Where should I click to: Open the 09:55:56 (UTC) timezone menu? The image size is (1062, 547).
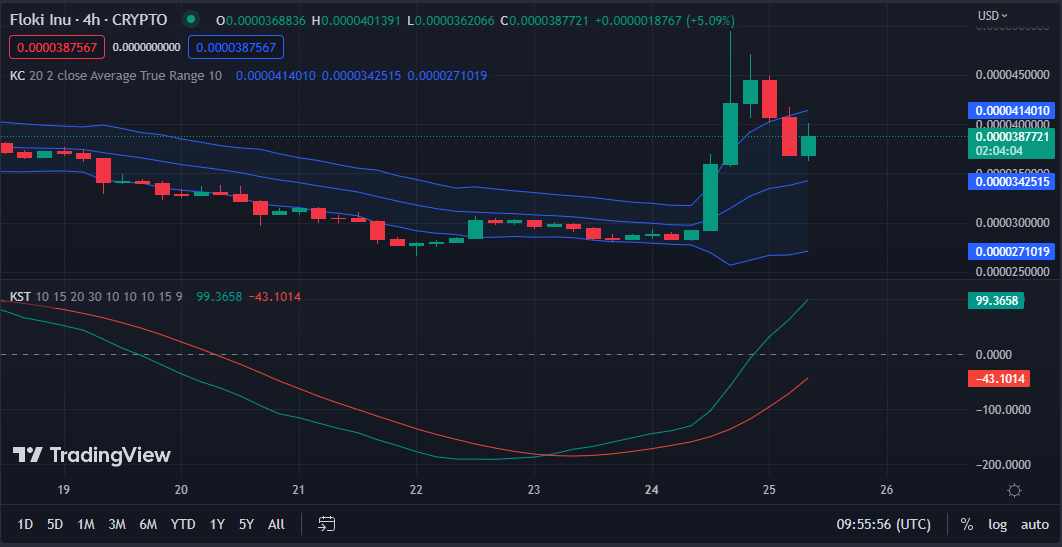pyautogui.click(x=883, y=524)
